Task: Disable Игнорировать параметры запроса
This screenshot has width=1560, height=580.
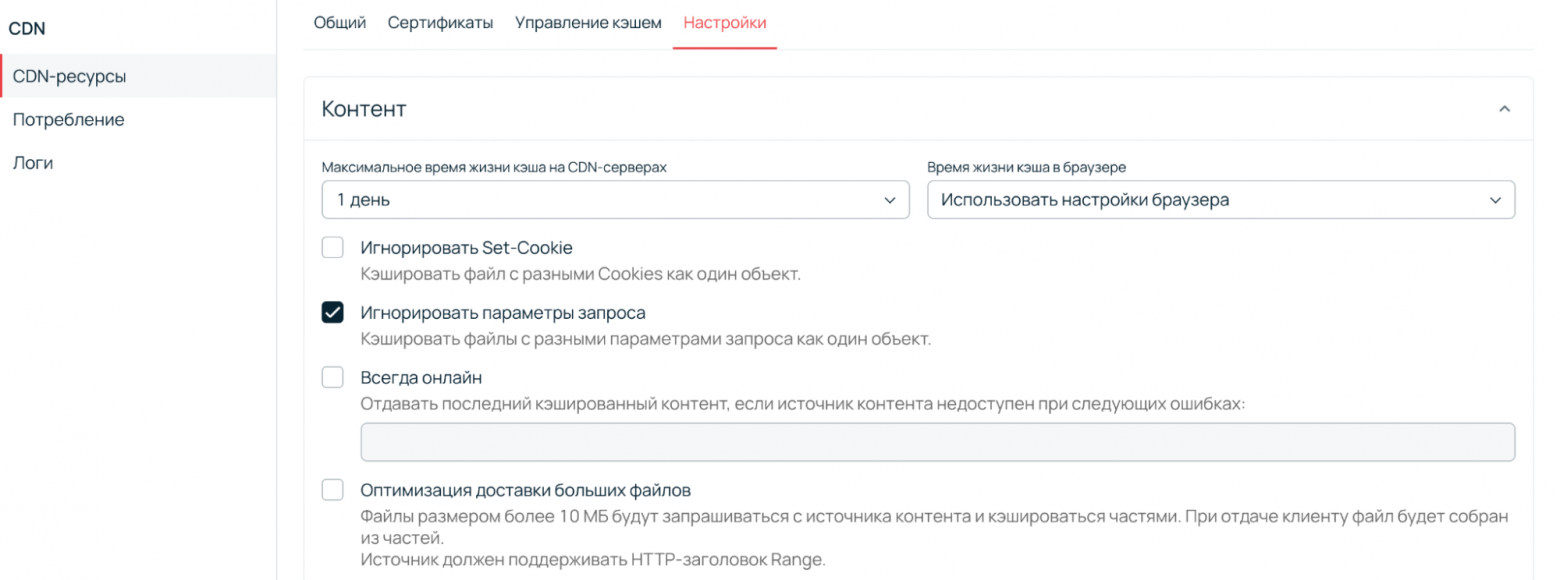Action: point(332,312)
